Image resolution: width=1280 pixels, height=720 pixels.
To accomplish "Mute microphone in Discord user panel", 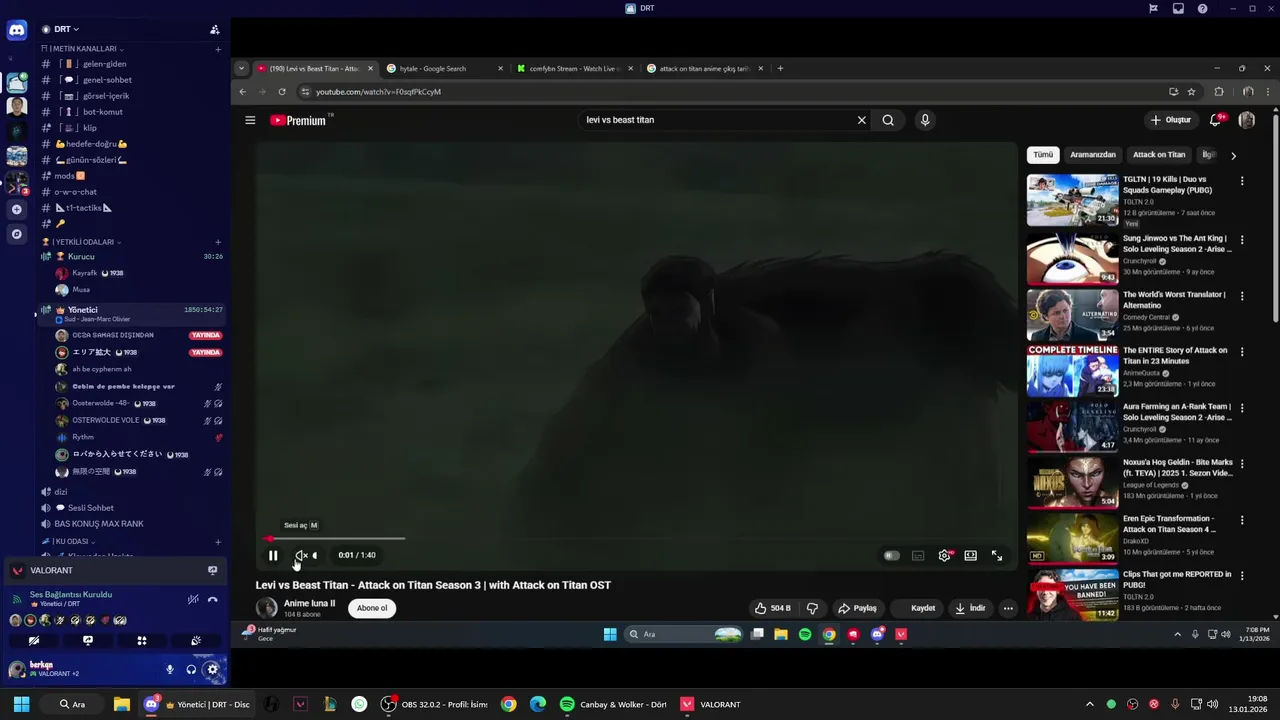I will pos(170,670).
